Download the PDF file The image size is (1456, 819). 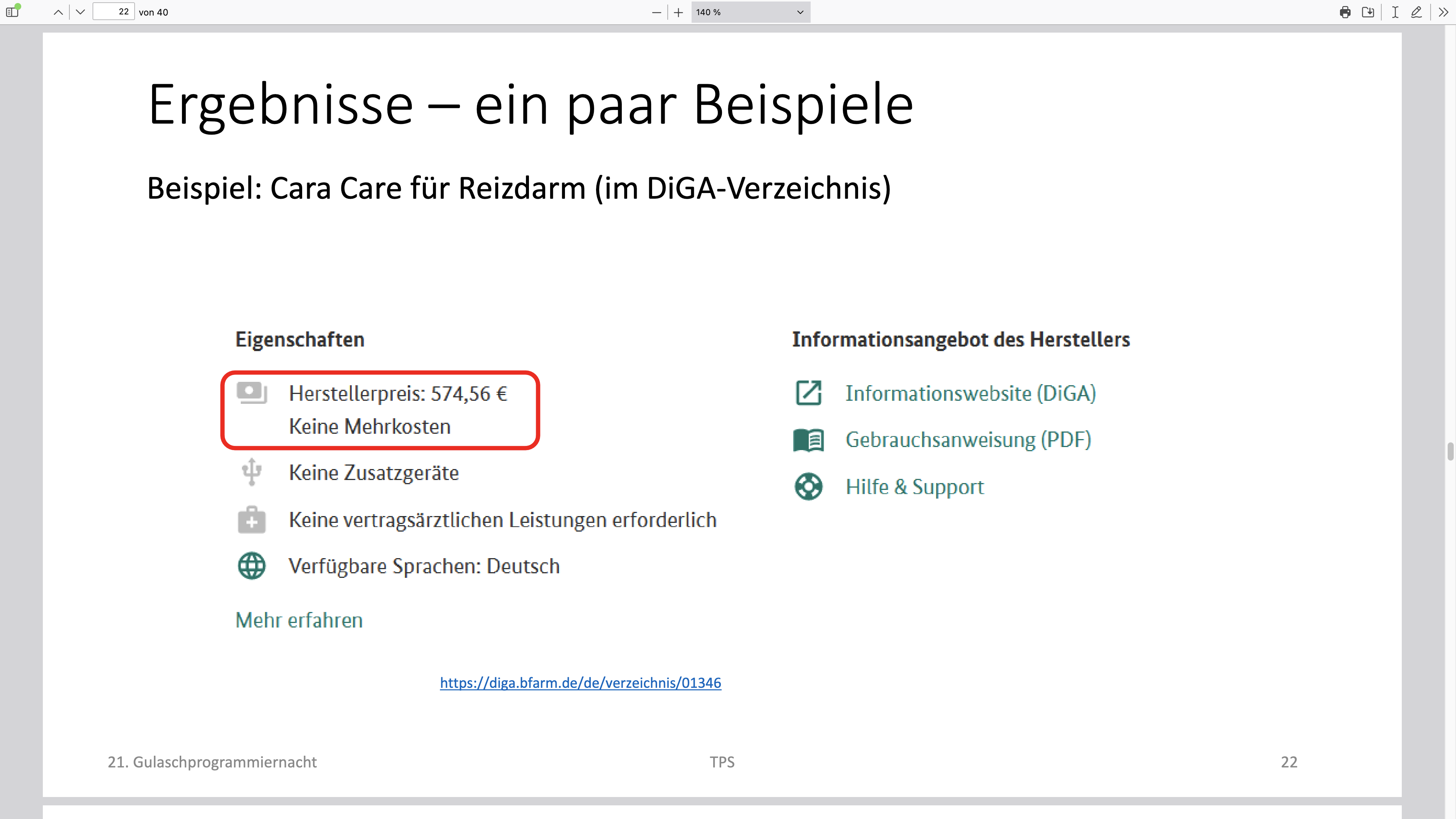[1368, 12]
